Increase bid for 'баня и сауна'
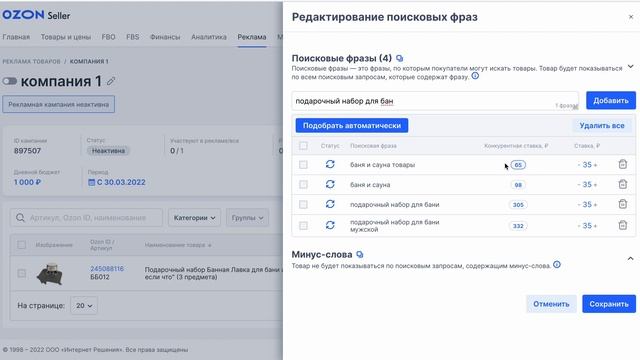Screen dimensions: 640x360 [x=596, y=185]
